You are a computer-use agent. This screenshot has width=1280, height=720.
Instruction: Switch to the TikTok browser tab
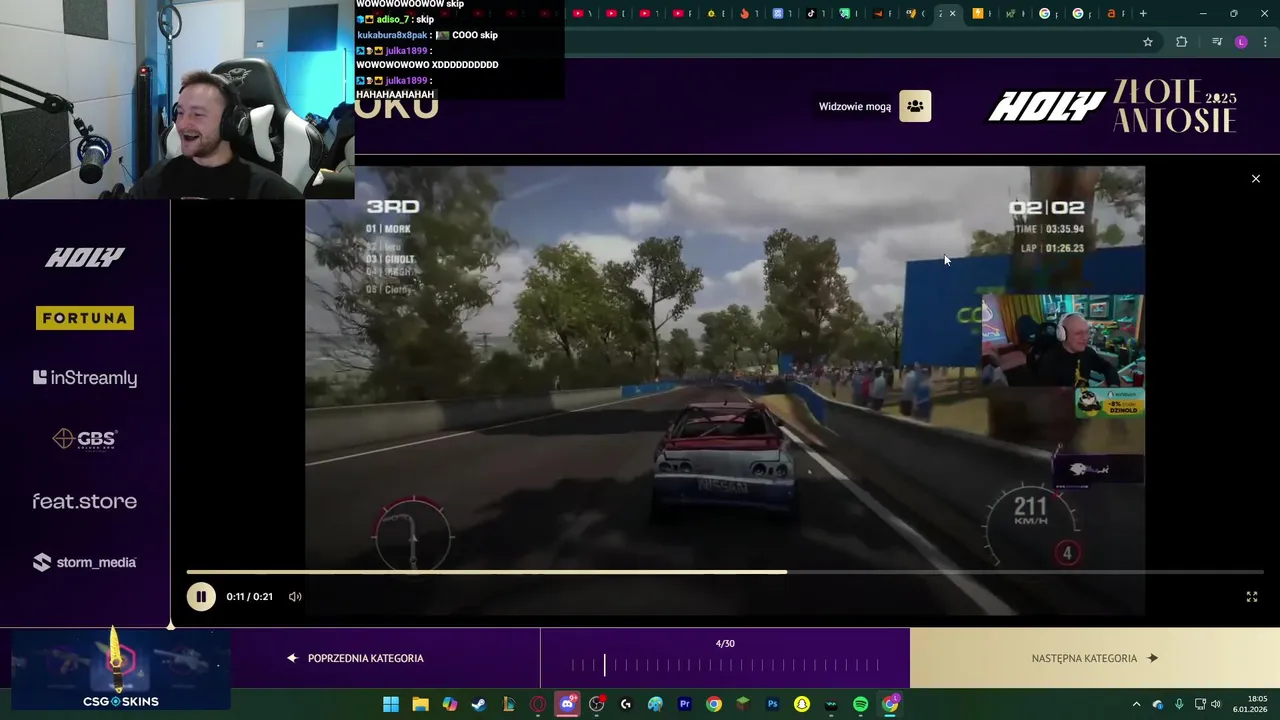(x=811, y=13)
